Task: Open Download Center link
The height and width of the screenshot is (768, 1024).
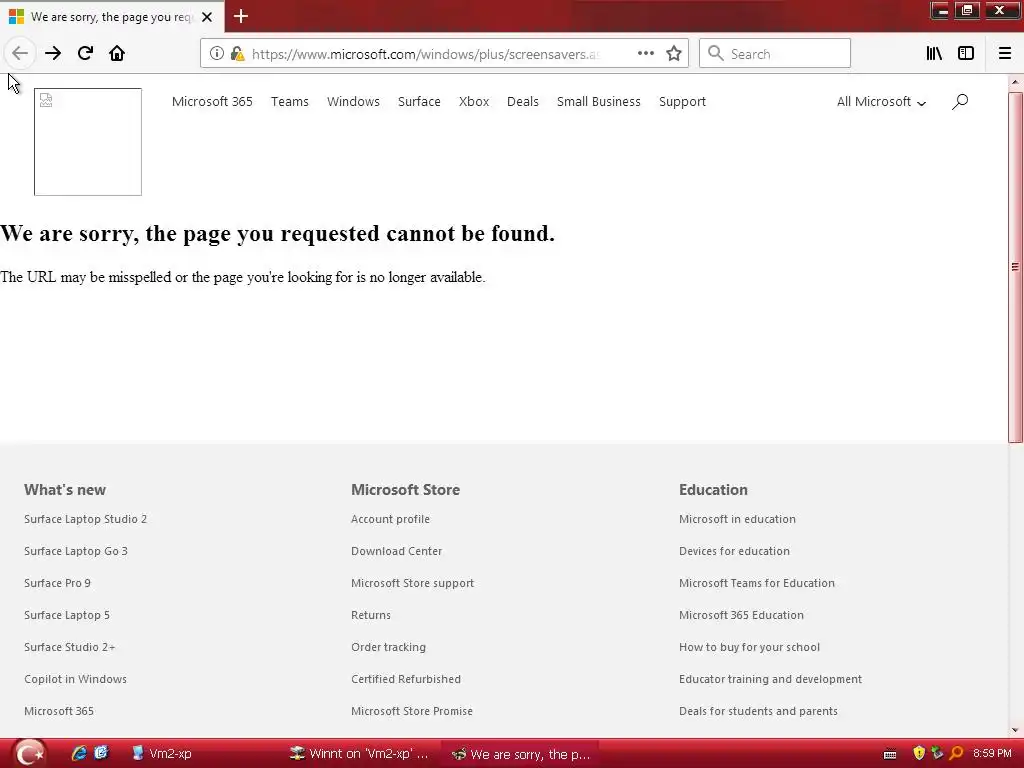Action: tap(396, 551)
